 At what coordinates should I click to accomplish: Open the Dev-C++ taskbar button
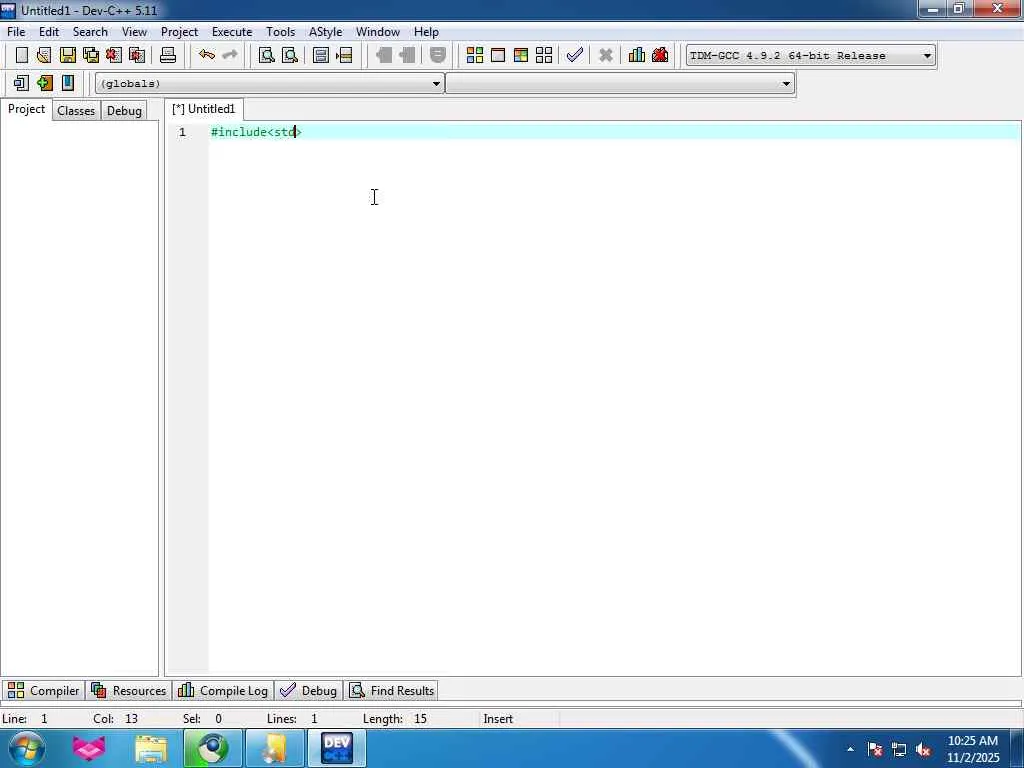pyautogui.click(x=337, y=748)
